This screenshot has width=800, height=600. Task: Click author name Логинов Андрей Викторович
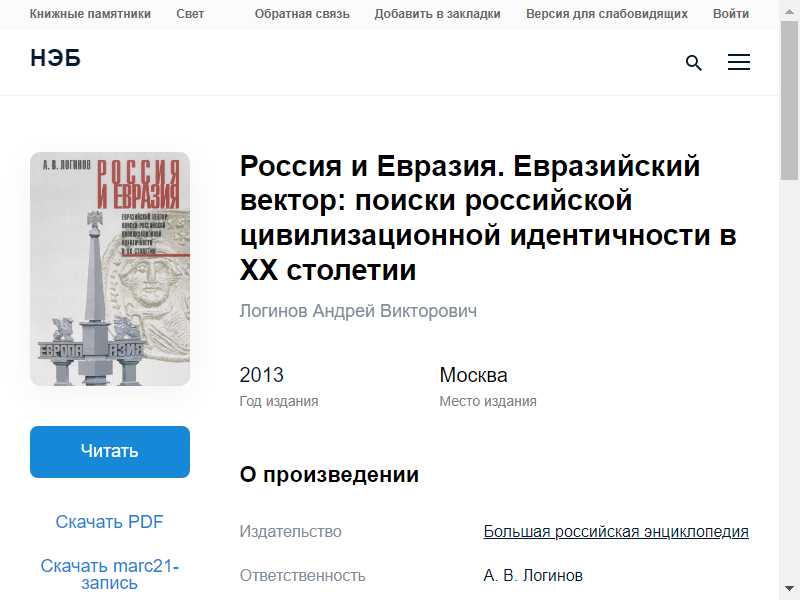(358, 311)
